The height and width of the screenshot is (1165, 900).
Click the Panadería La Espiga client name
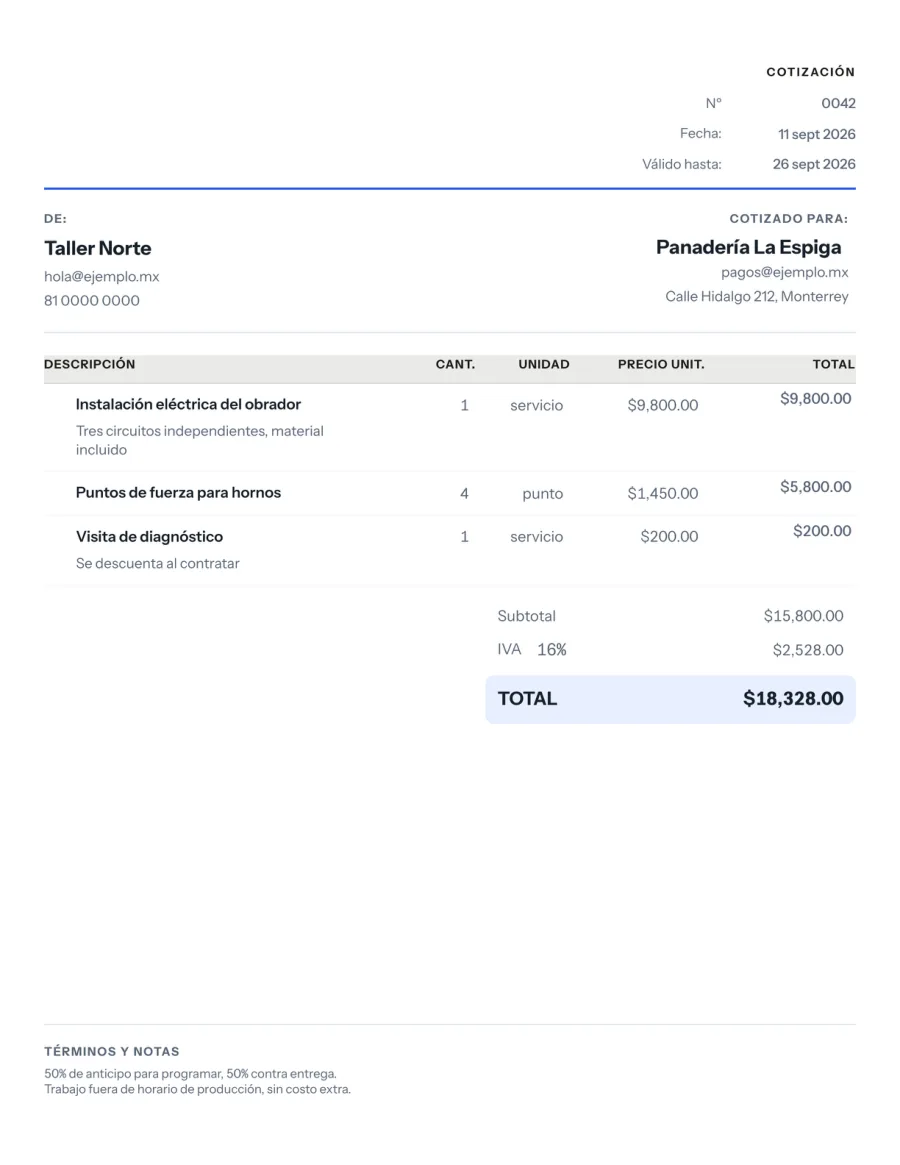[x=748, y=247]
